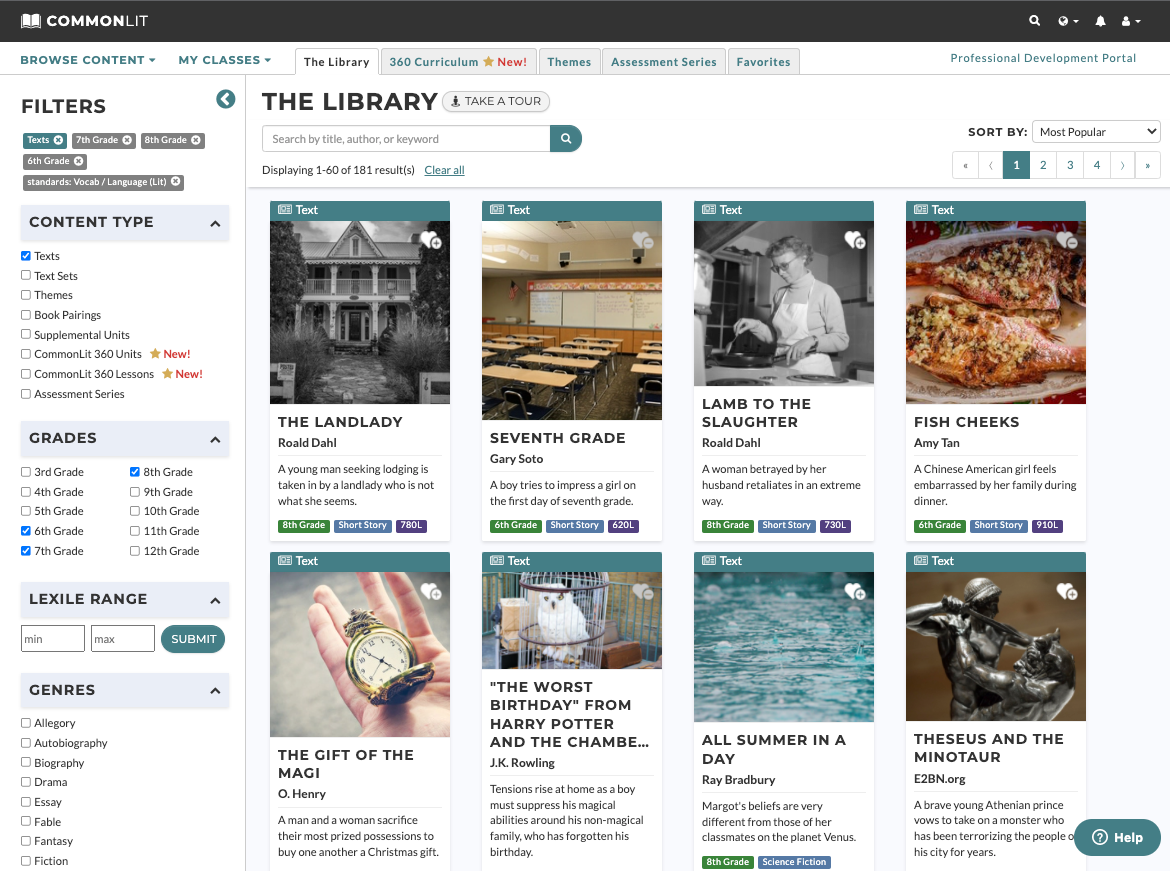Open the Assessment Series tab
Viewport: 1170px width, 871px height.
663,62
